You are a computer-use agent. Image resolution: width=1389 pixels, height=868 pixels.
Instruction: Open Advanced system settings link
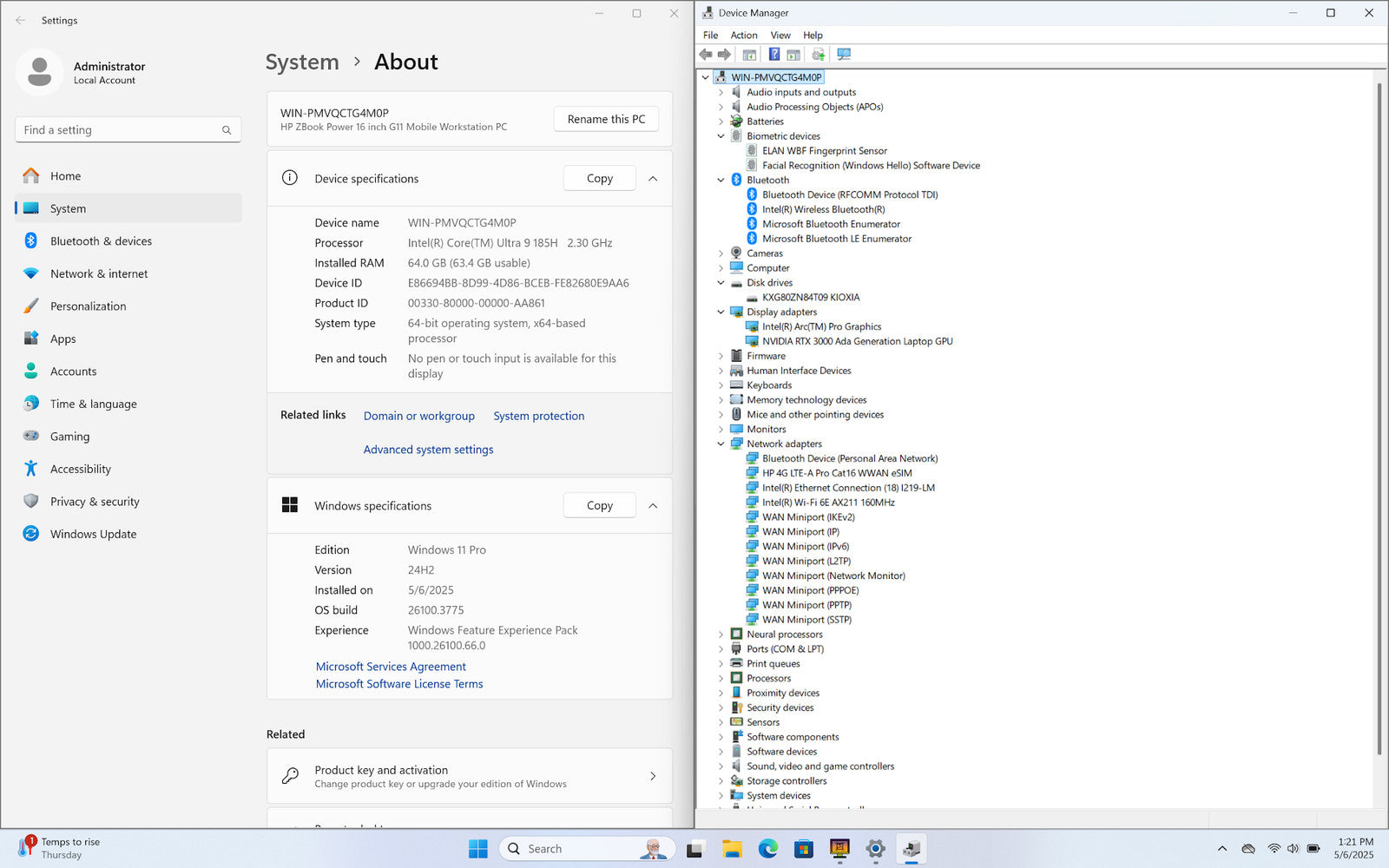428,450
